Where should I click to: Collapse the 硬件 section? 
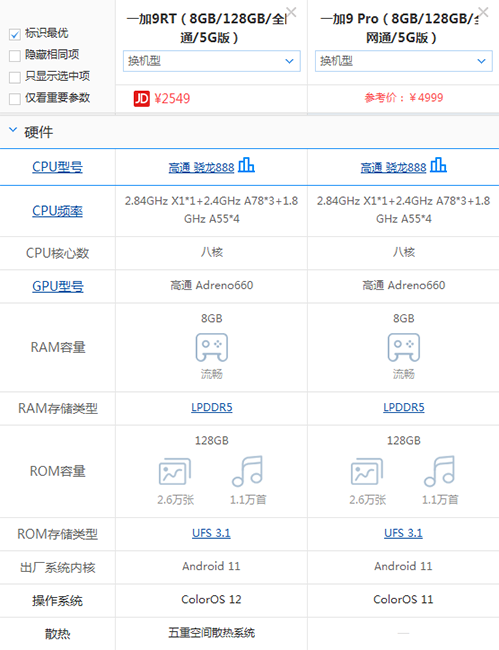(13, 130)
